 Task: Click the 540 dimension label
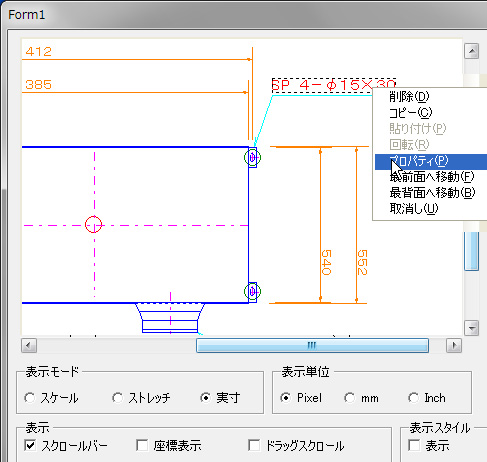pyautogui.click(x=326, y=263)
